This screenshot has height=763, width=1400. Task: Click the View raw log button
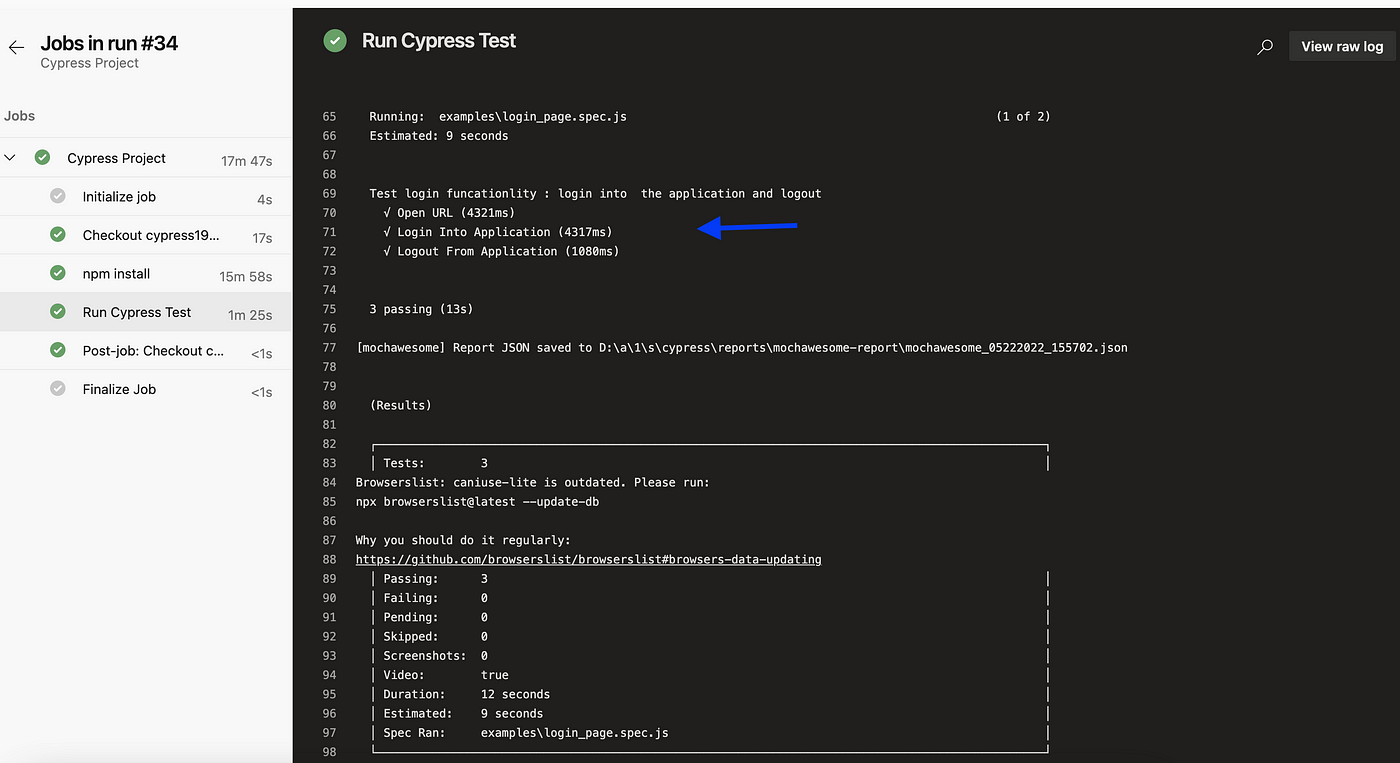click(1342, 46)
